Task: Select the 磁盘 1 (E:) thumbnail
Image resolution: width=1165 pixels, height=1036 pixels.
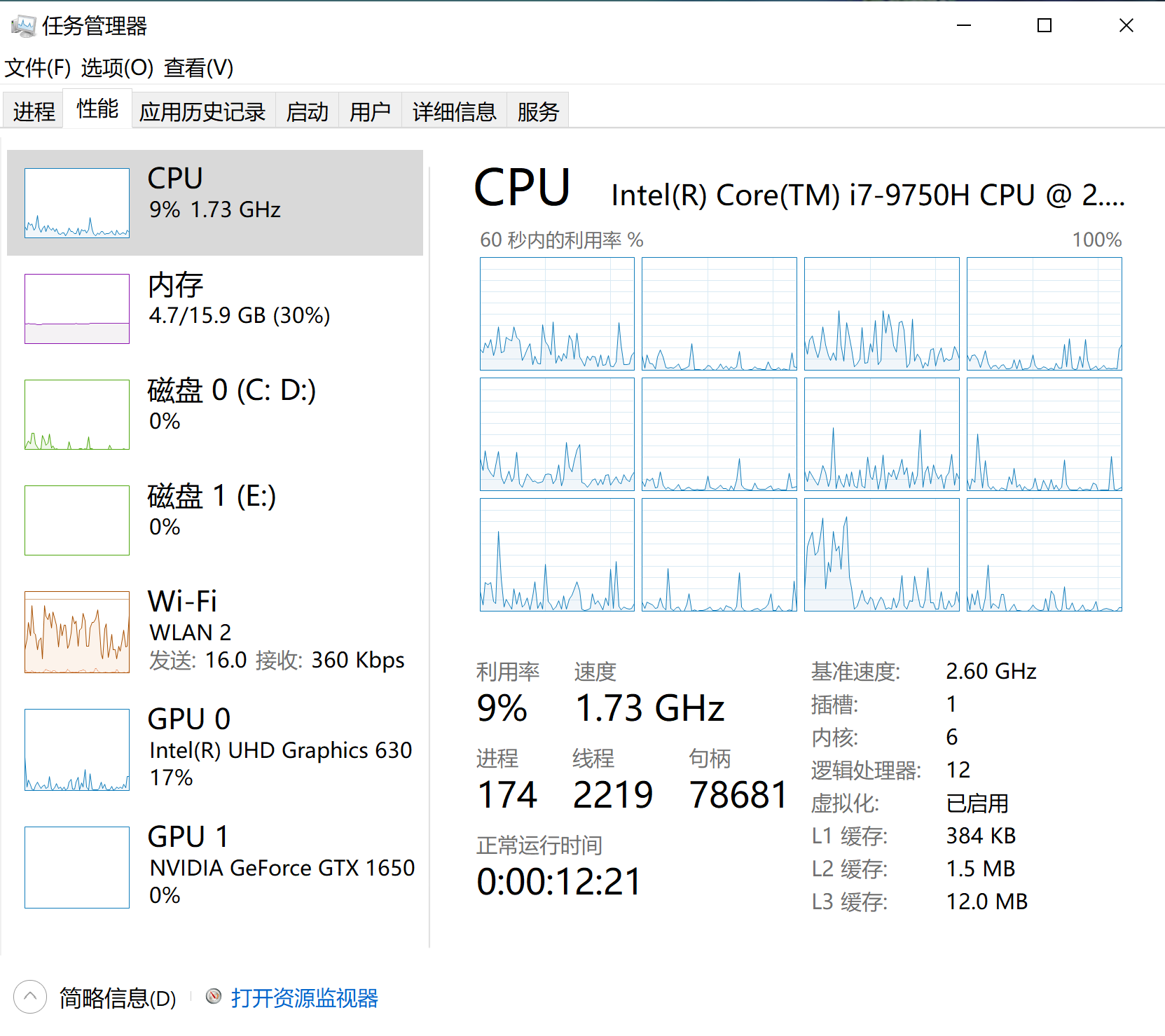Action: click(x=77, y=520)
